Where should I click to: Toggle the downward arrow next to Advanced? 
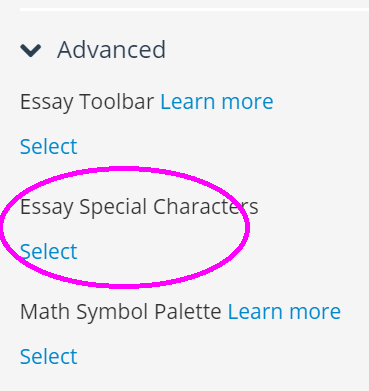[x=31, y=50]
